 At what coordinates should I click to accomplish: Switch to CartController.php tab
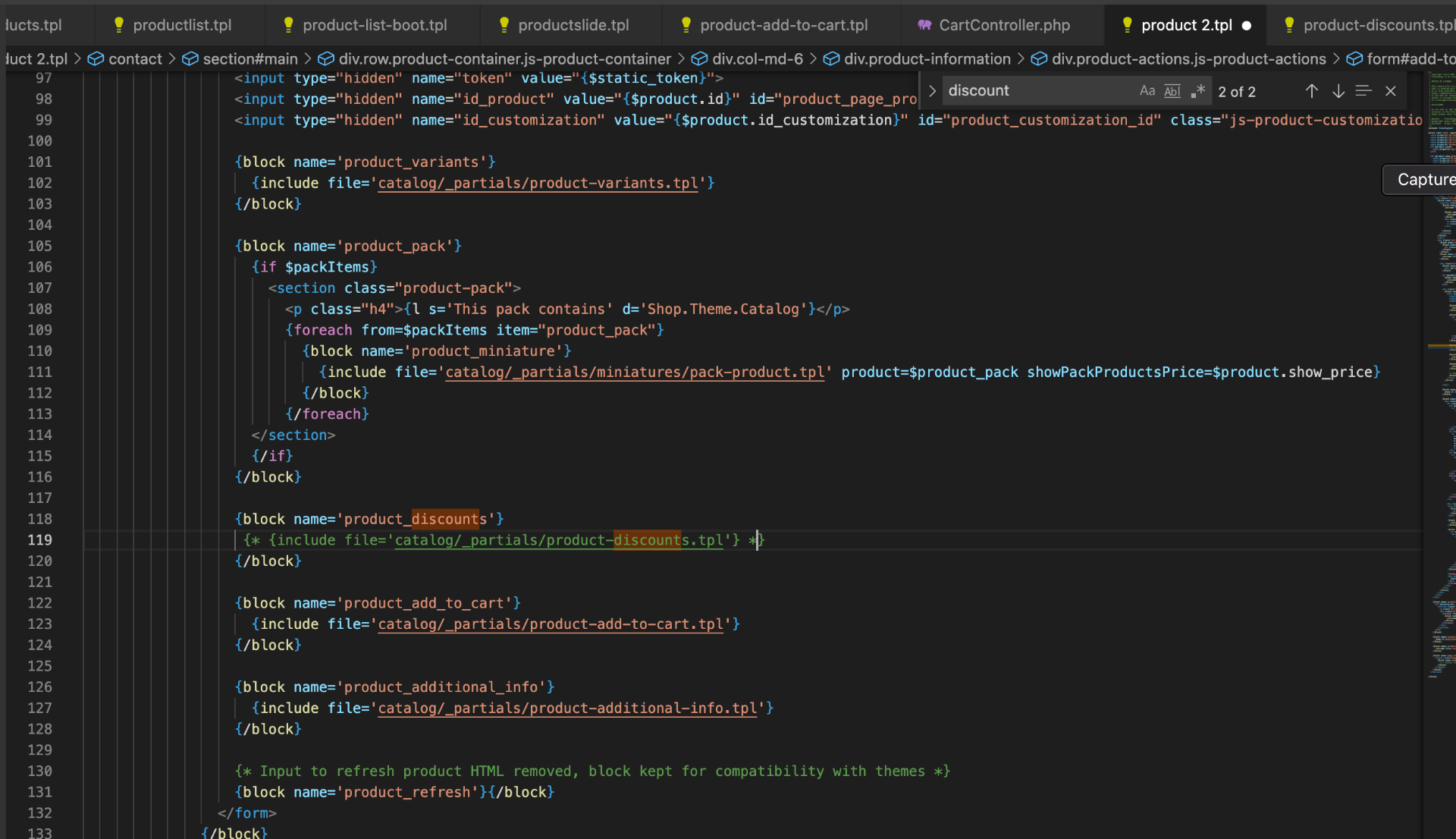coord(1003,25)
